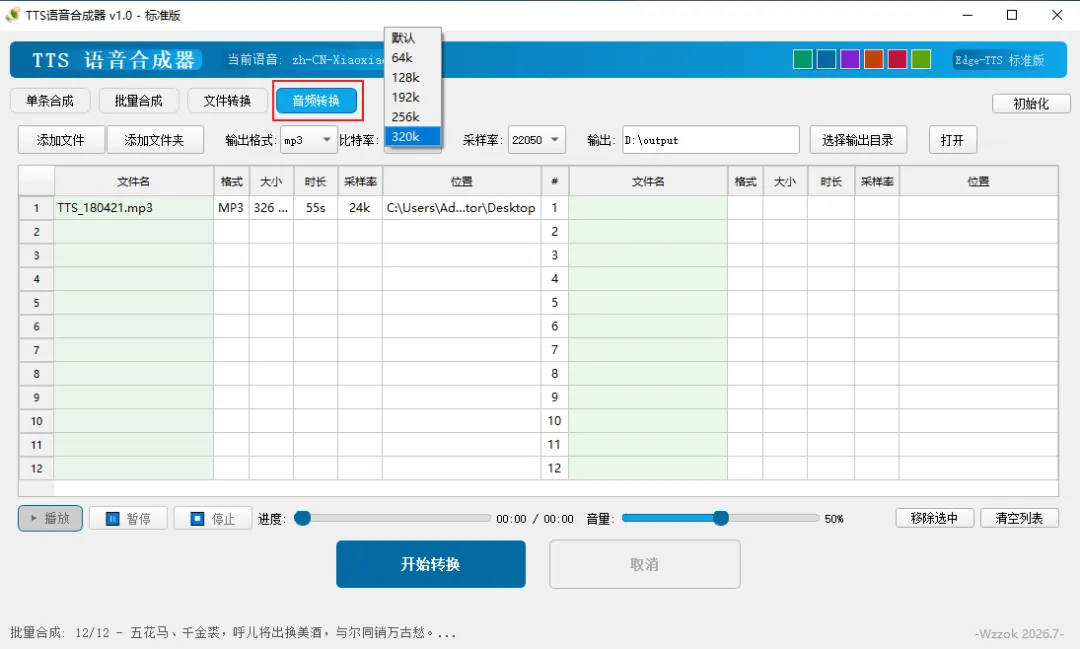Click the 选择输出目录 button
1080x649 pixels.
(858, 140)
